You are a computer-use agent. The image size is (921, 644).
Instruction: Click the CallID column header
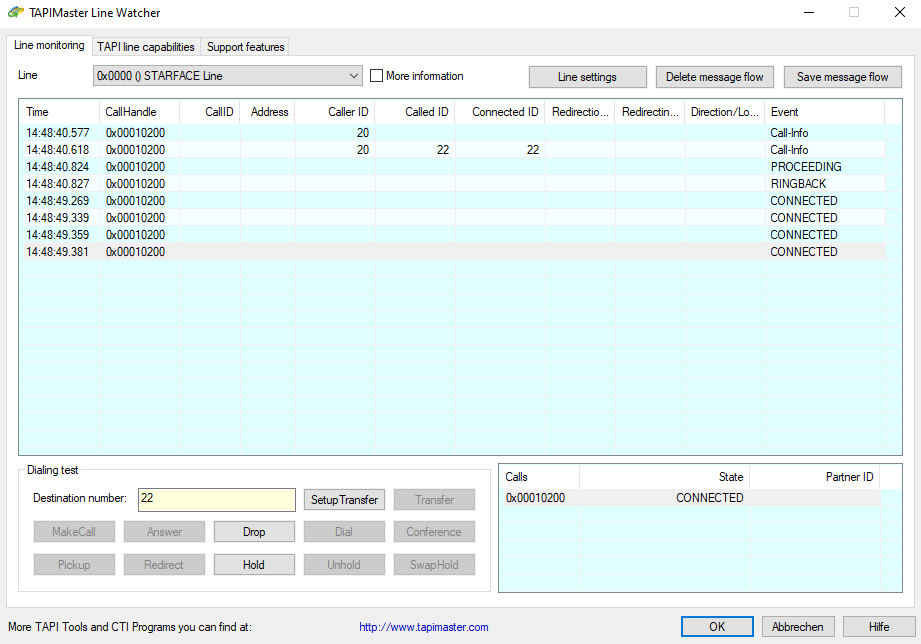[x=210, y=112]
